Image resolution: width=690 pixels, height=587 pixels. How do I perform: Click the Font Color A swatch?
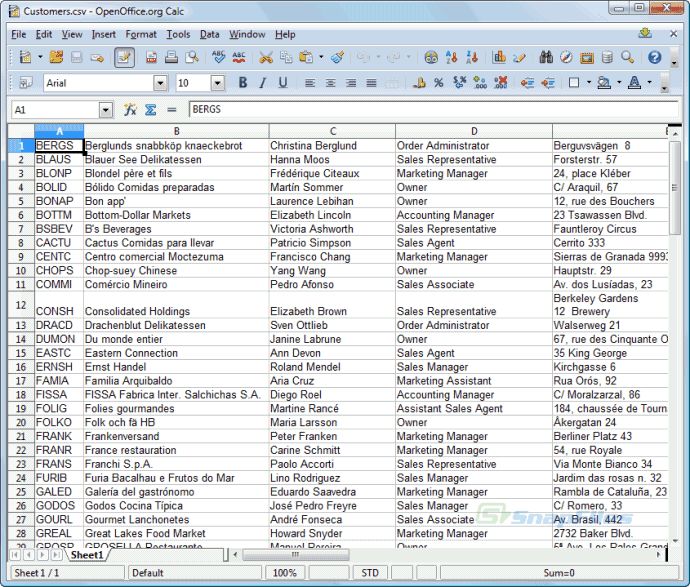click(x=634, y=83)
